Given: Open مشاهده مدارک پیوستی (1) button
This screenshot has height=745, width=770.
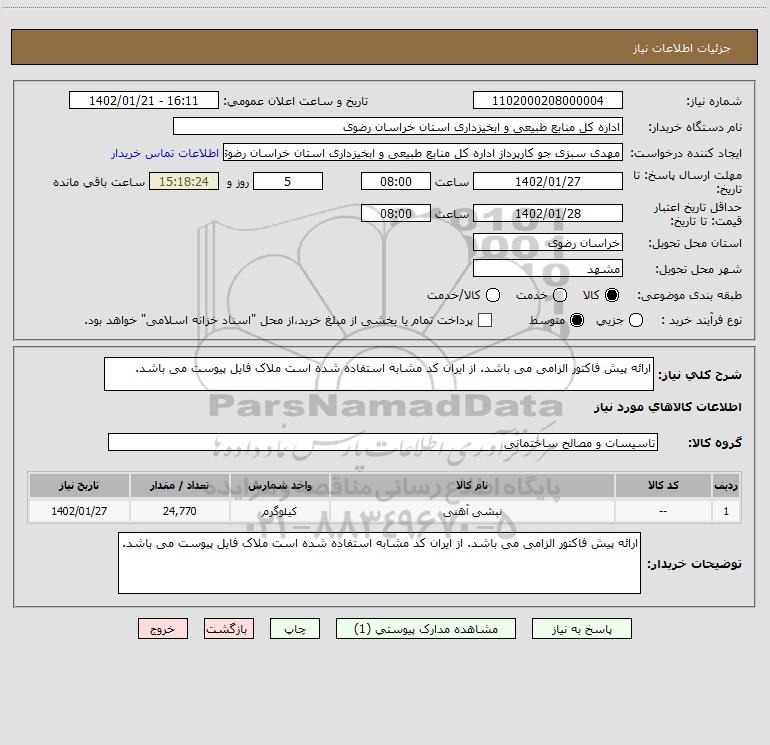Looking at the screenshot, I should pos(426,629).
